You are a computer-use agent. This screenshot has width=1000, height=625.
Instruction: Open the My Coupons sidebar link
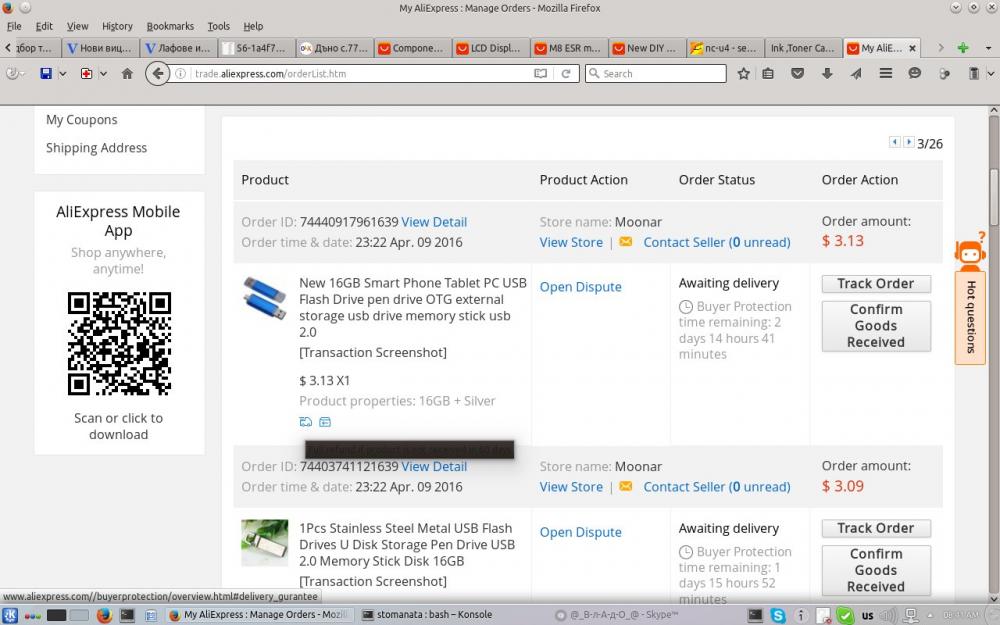(82, 120)
